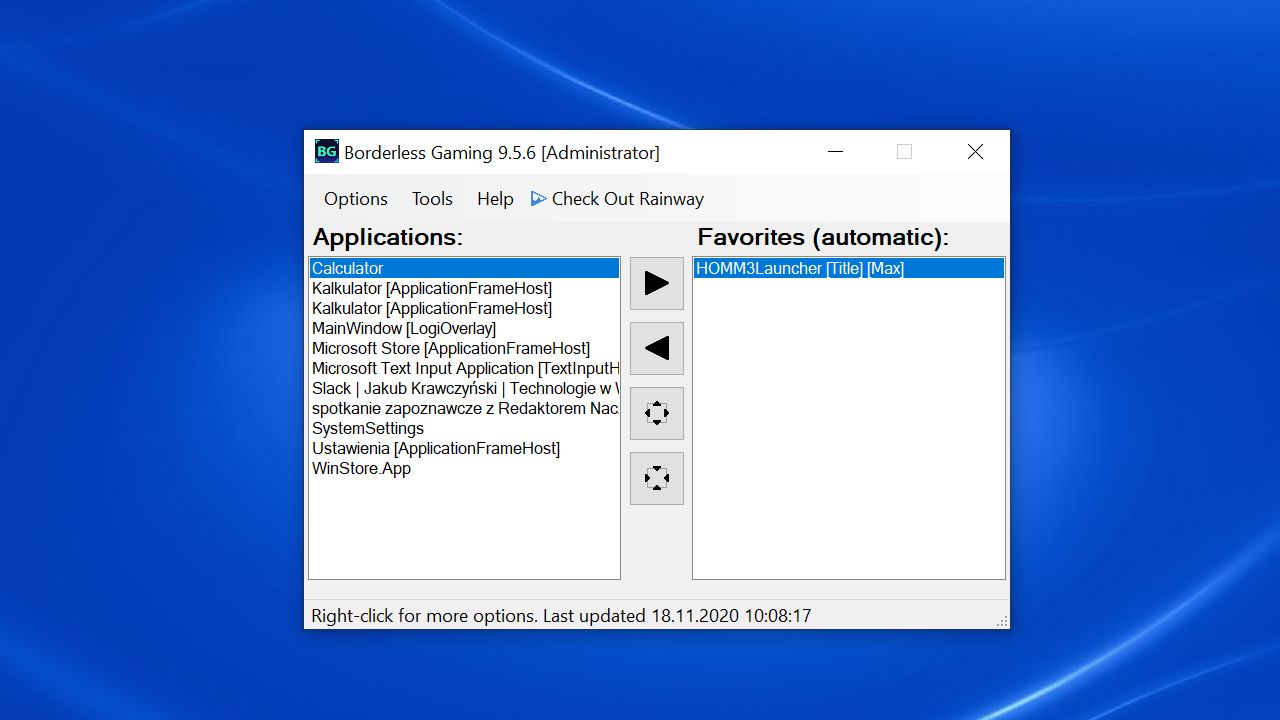Click the Borderless Gaming BG title bar icon
This screenshot has height=720, width=1280.
(x=327, y=152)
